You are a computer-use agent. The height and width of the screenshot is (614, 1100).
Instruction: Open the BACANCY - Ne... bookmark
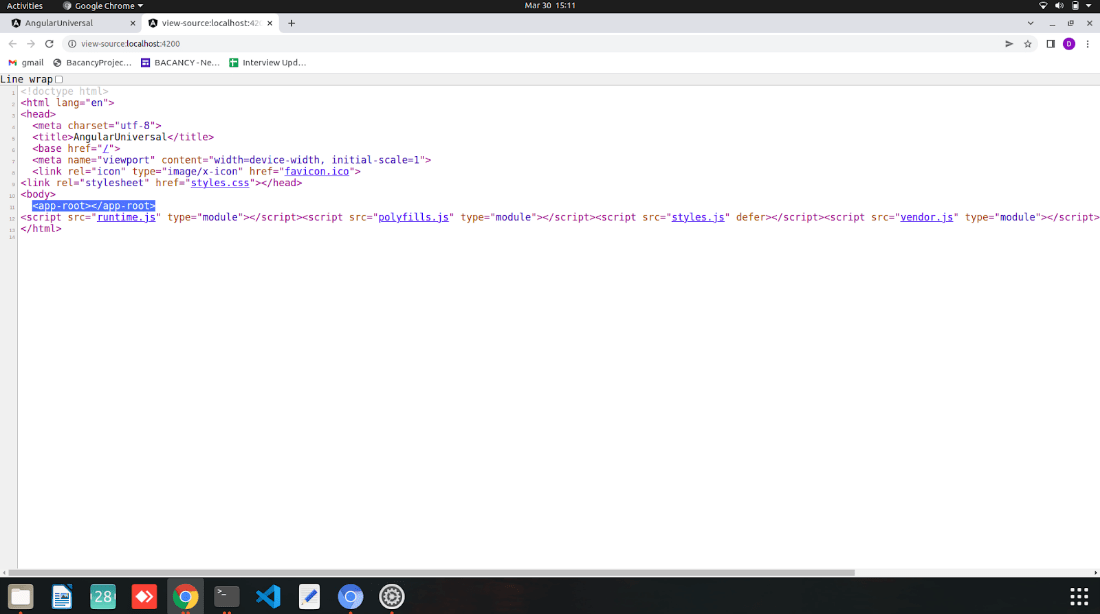(x=180, y=62)
